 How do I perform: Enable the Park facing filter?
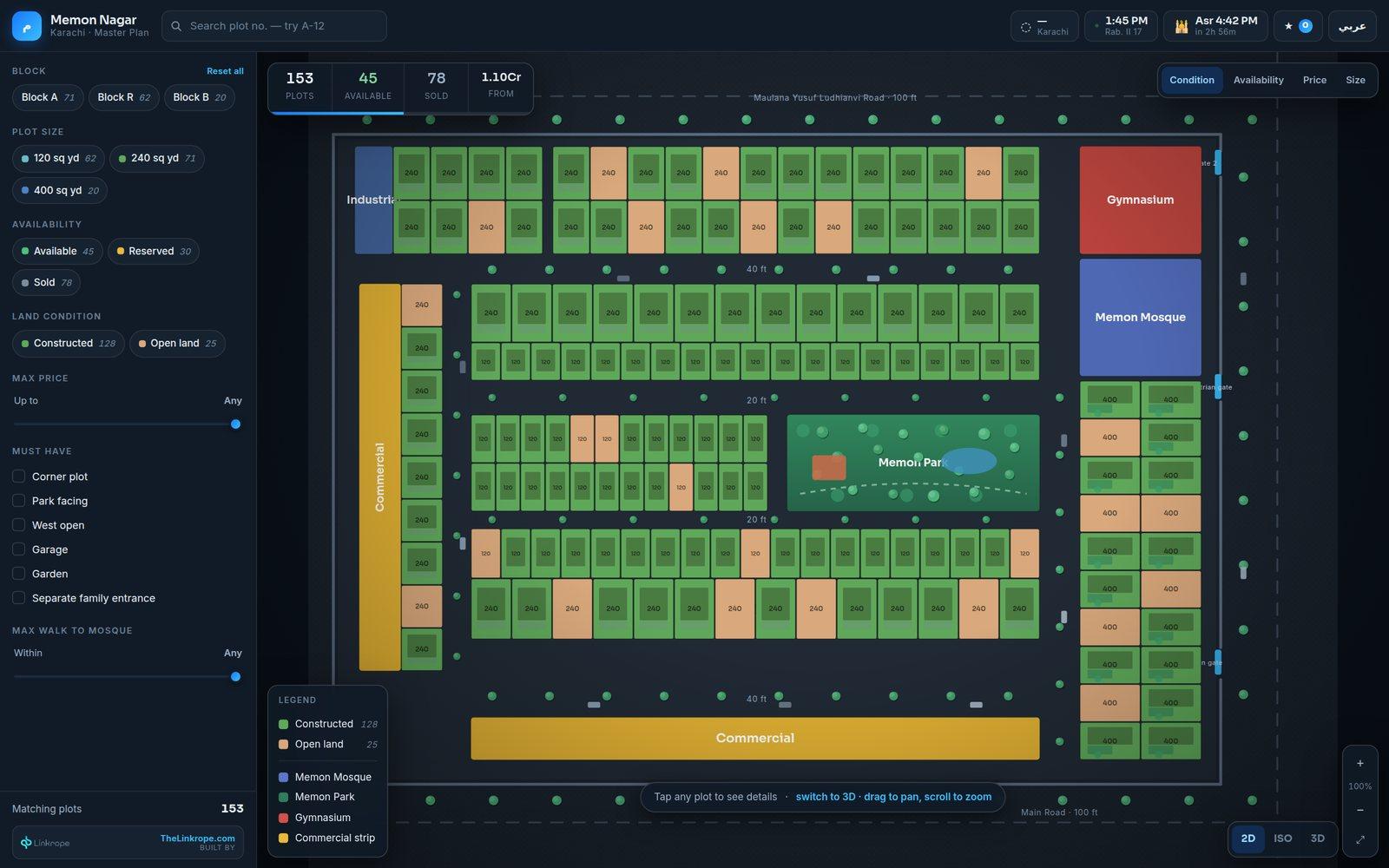click(x=18, y=500)
